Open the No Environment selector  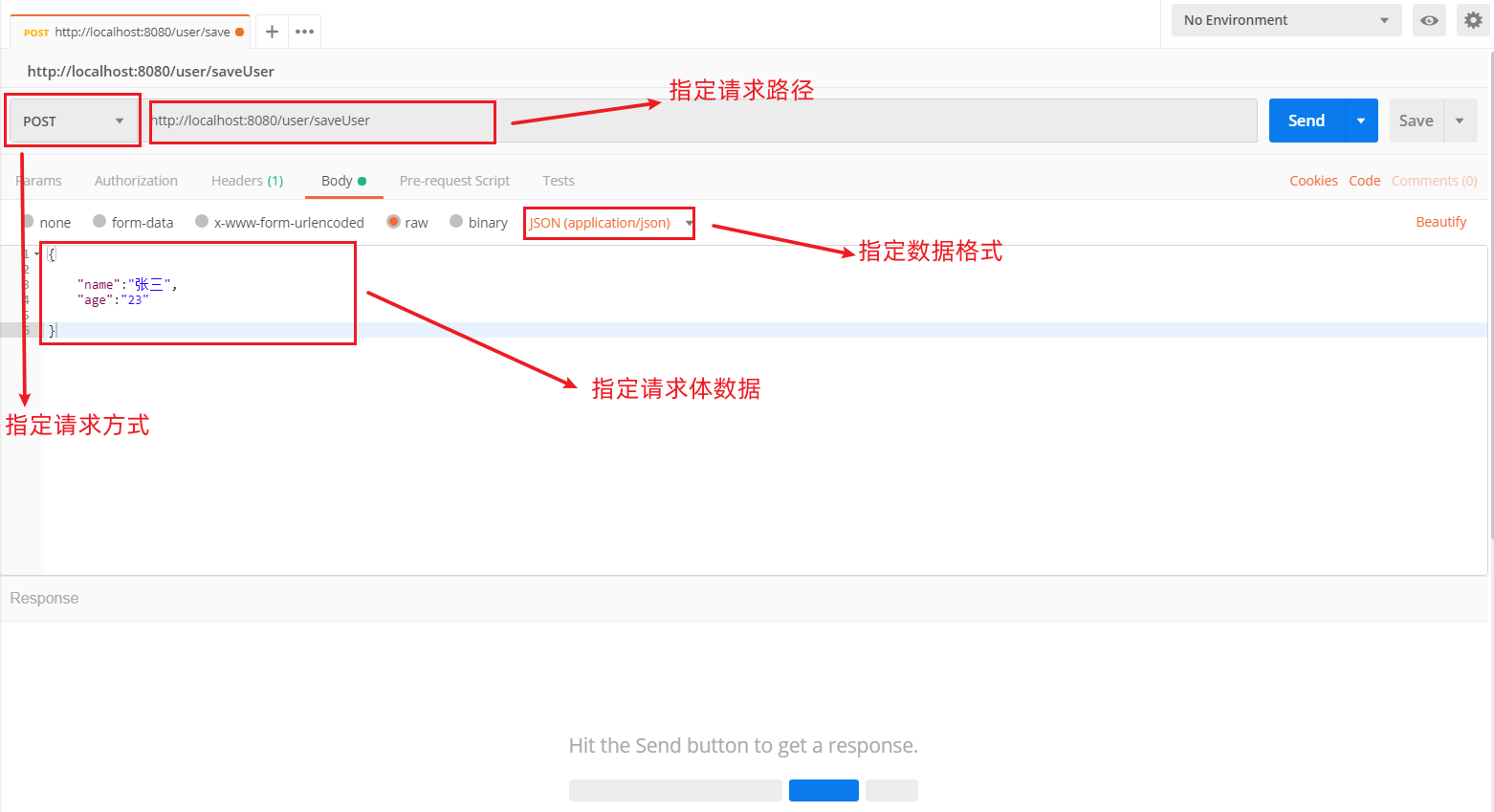pyautogui.click(x=1285, y=20)
